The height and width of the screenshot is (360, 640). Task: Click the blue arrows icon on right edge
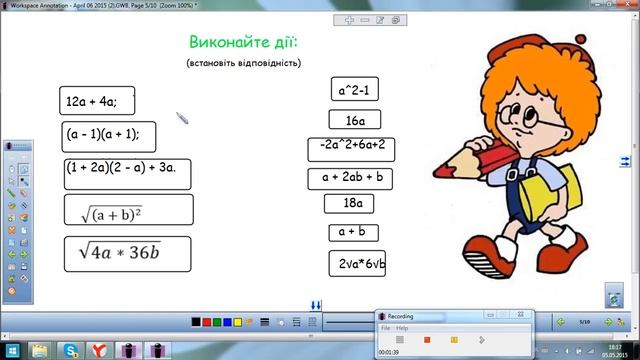(624, 162)
